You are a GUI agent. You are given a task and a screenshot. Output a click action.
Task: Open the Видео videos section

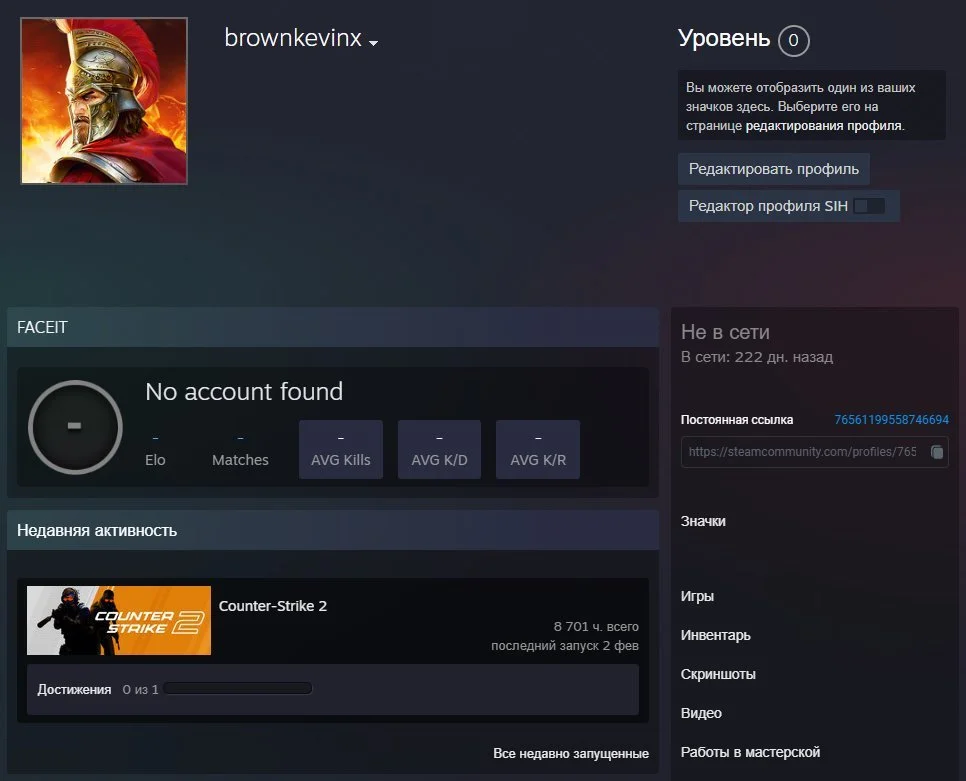tap(701, 713)
